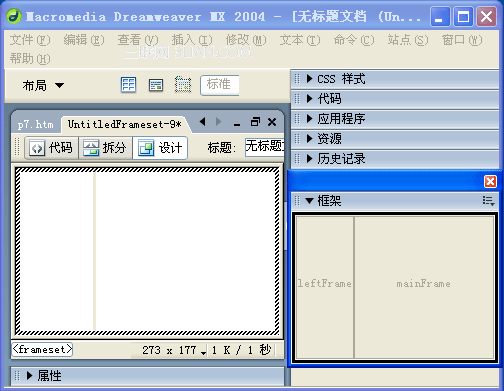The width and height of the screenshot is (504, 391).
Task: Close the floating frames panel
Action: (490, 182)
